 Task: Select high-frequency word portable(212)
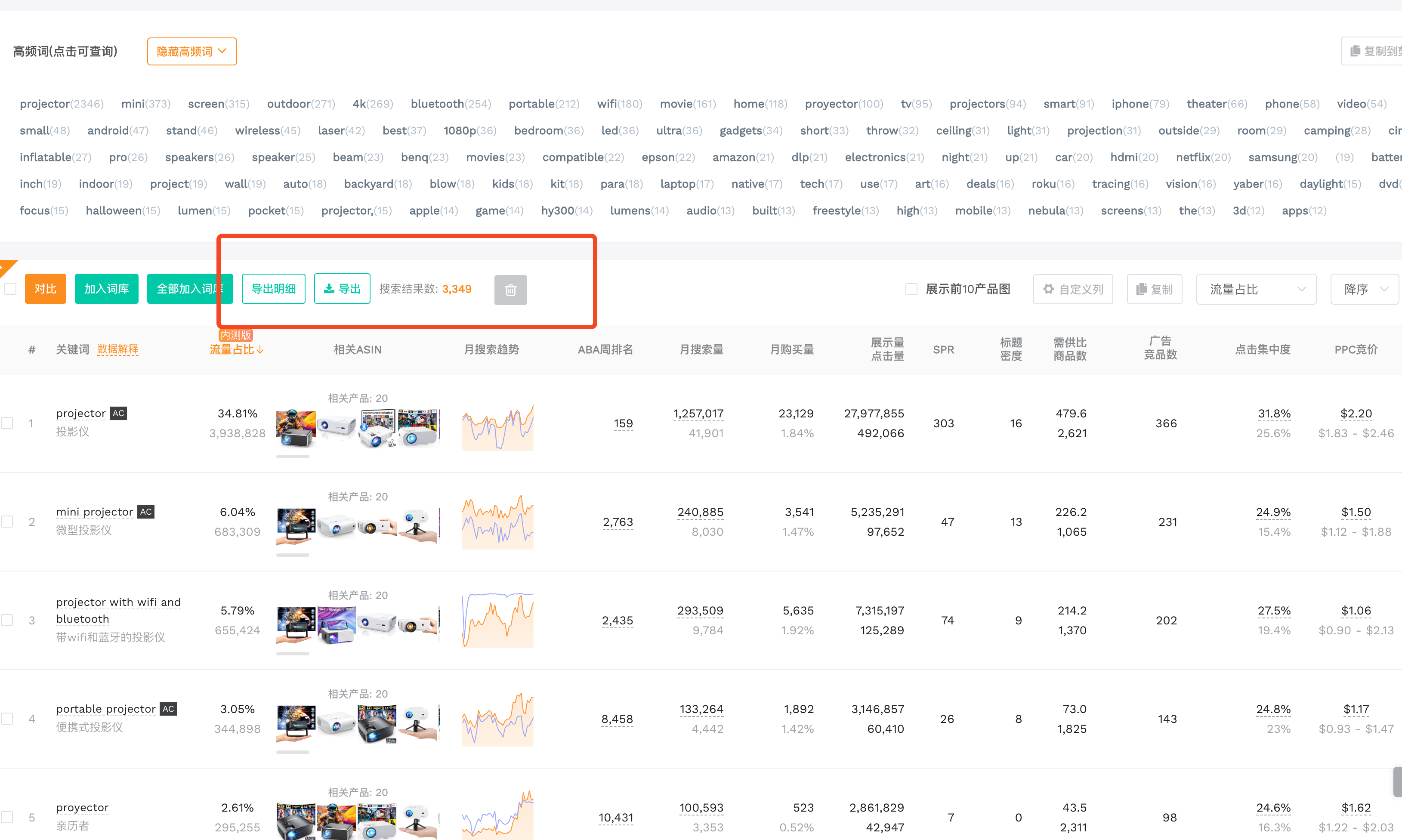tap(544, 104)
